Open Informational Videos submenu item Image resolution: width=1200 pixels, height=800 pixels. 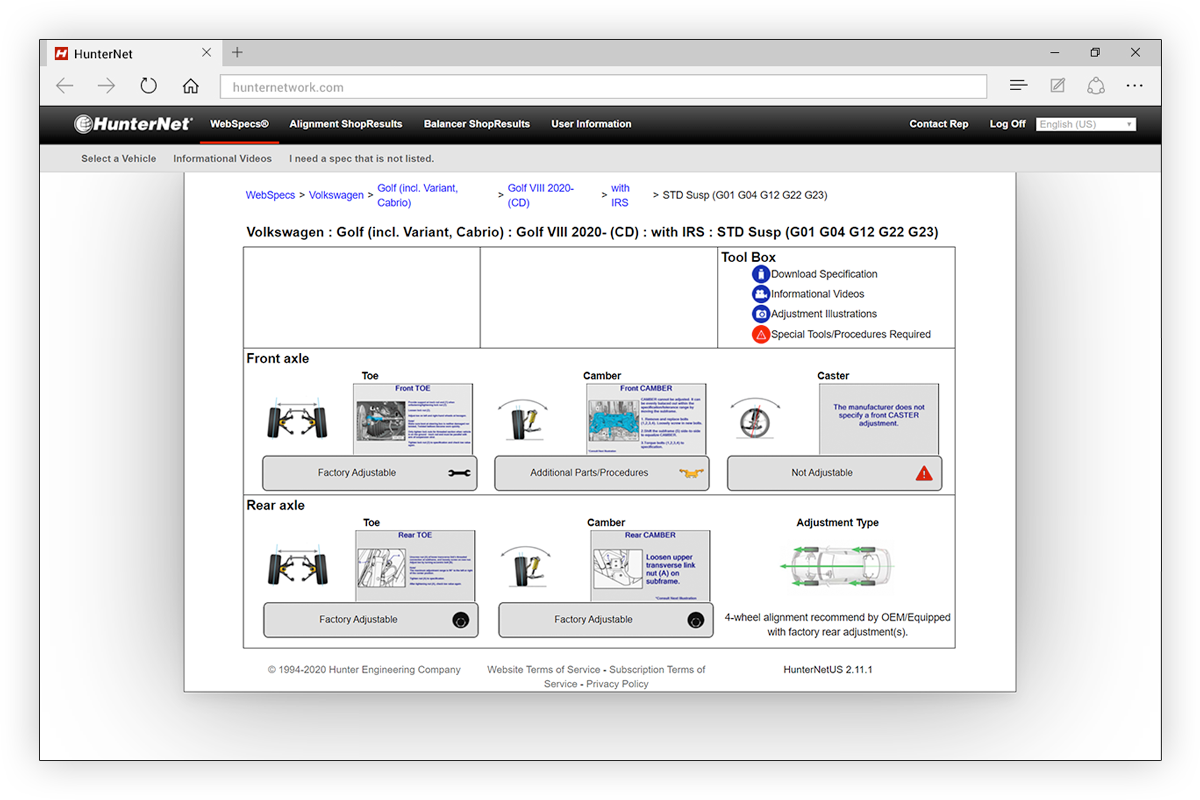pos(222,158)
